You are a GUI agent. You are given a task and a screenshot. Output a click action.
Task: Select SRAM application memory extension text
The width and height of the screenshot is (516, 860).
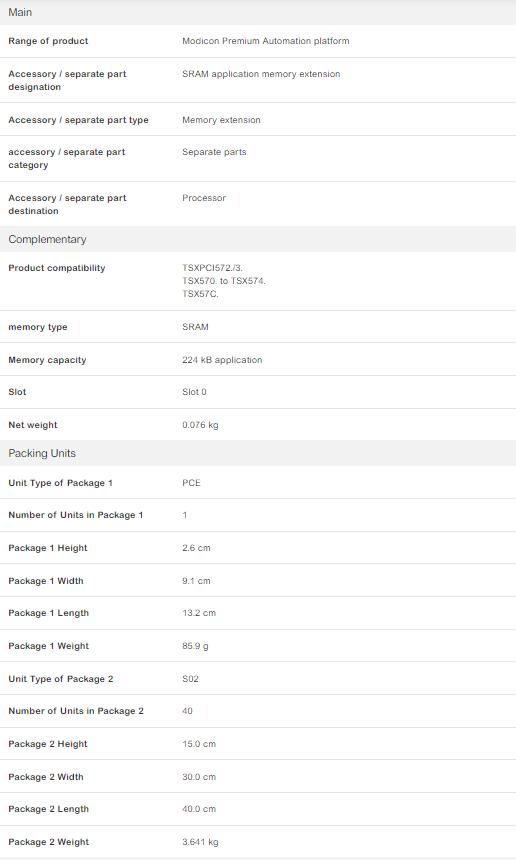pos(261,74)
